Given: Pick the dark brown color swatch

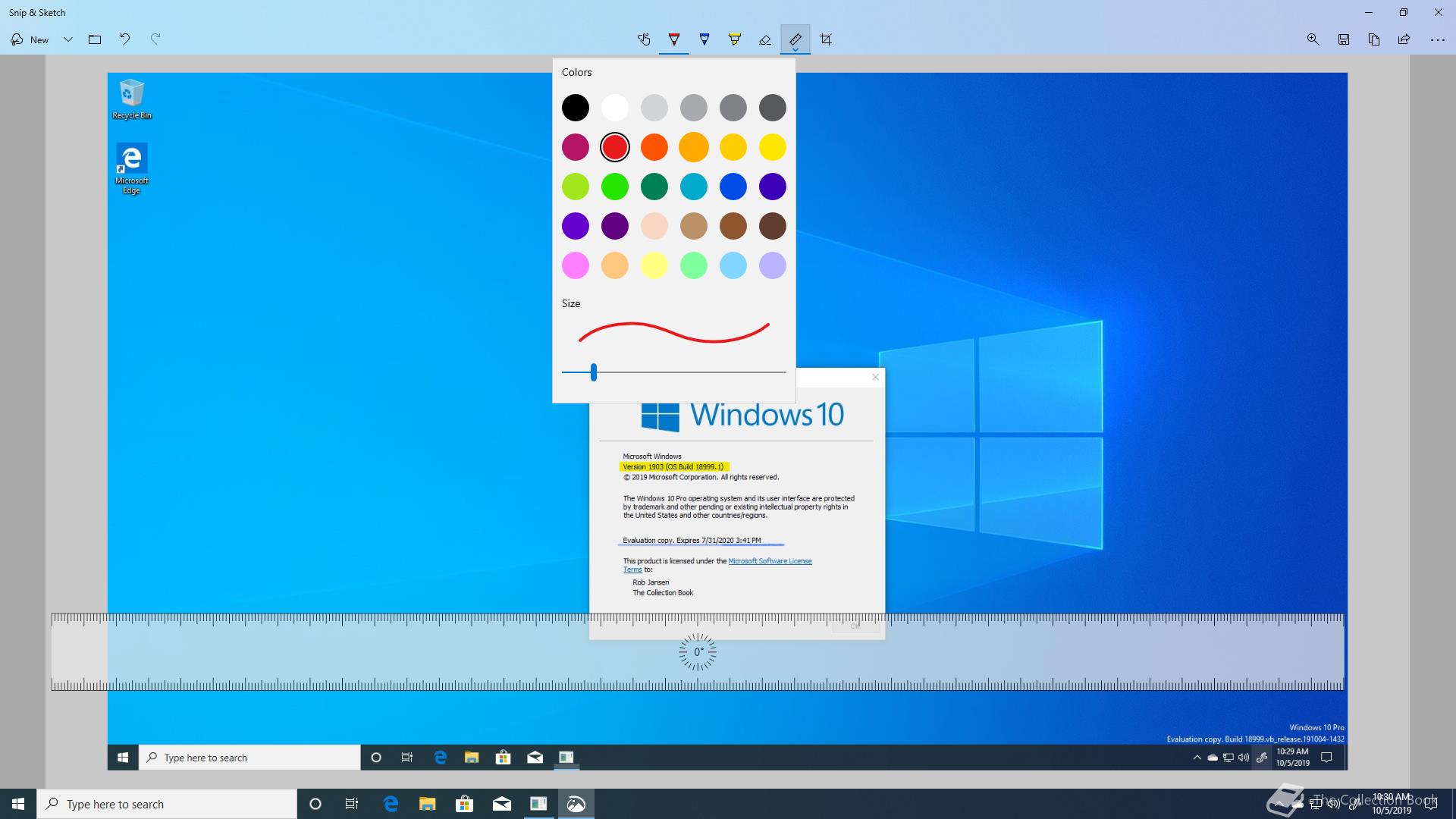Looking at the screenshot, I should point(773,226).
